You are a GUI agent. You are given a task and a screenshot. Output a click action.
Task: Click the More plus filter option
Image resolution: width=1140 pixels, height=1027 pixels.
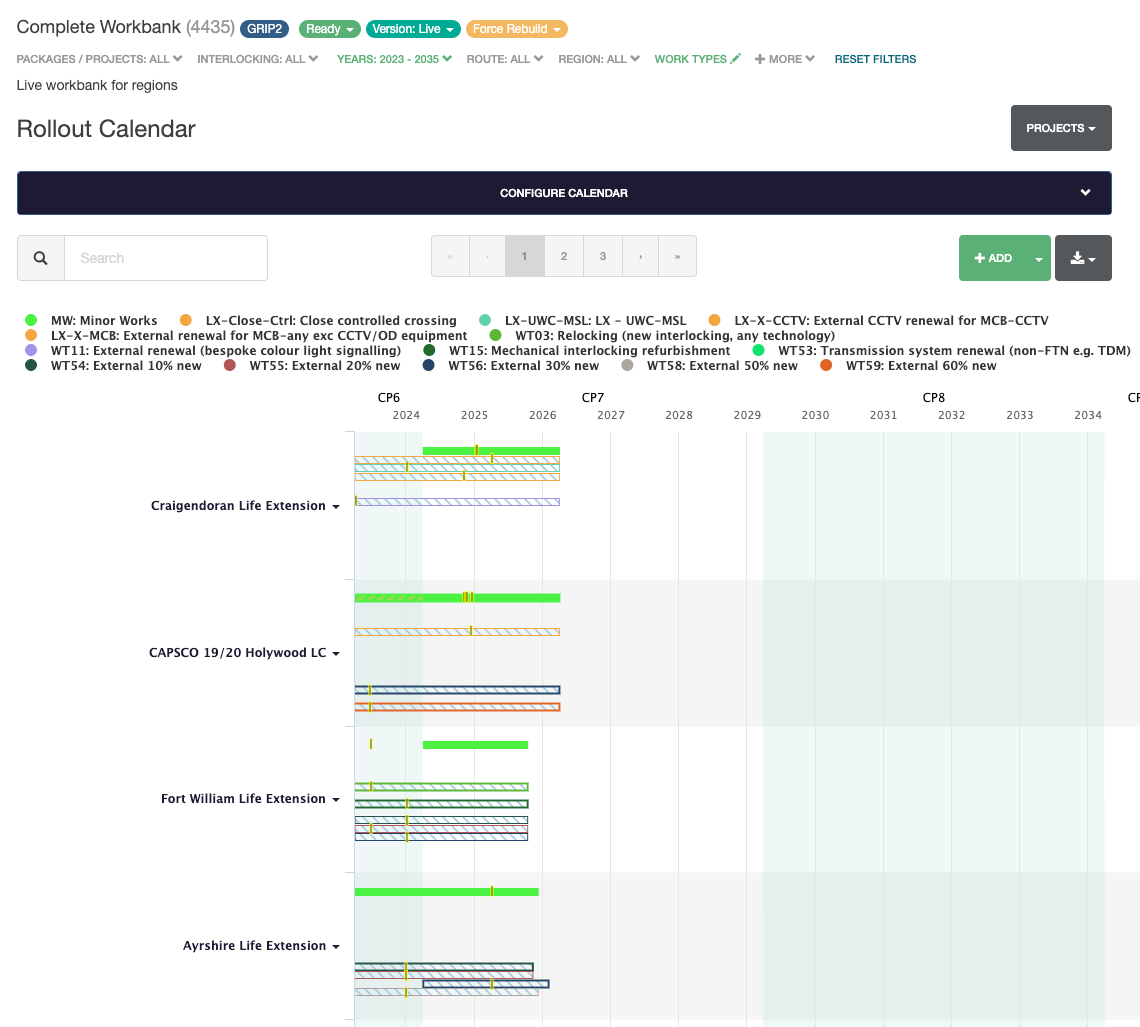(784, 59)
